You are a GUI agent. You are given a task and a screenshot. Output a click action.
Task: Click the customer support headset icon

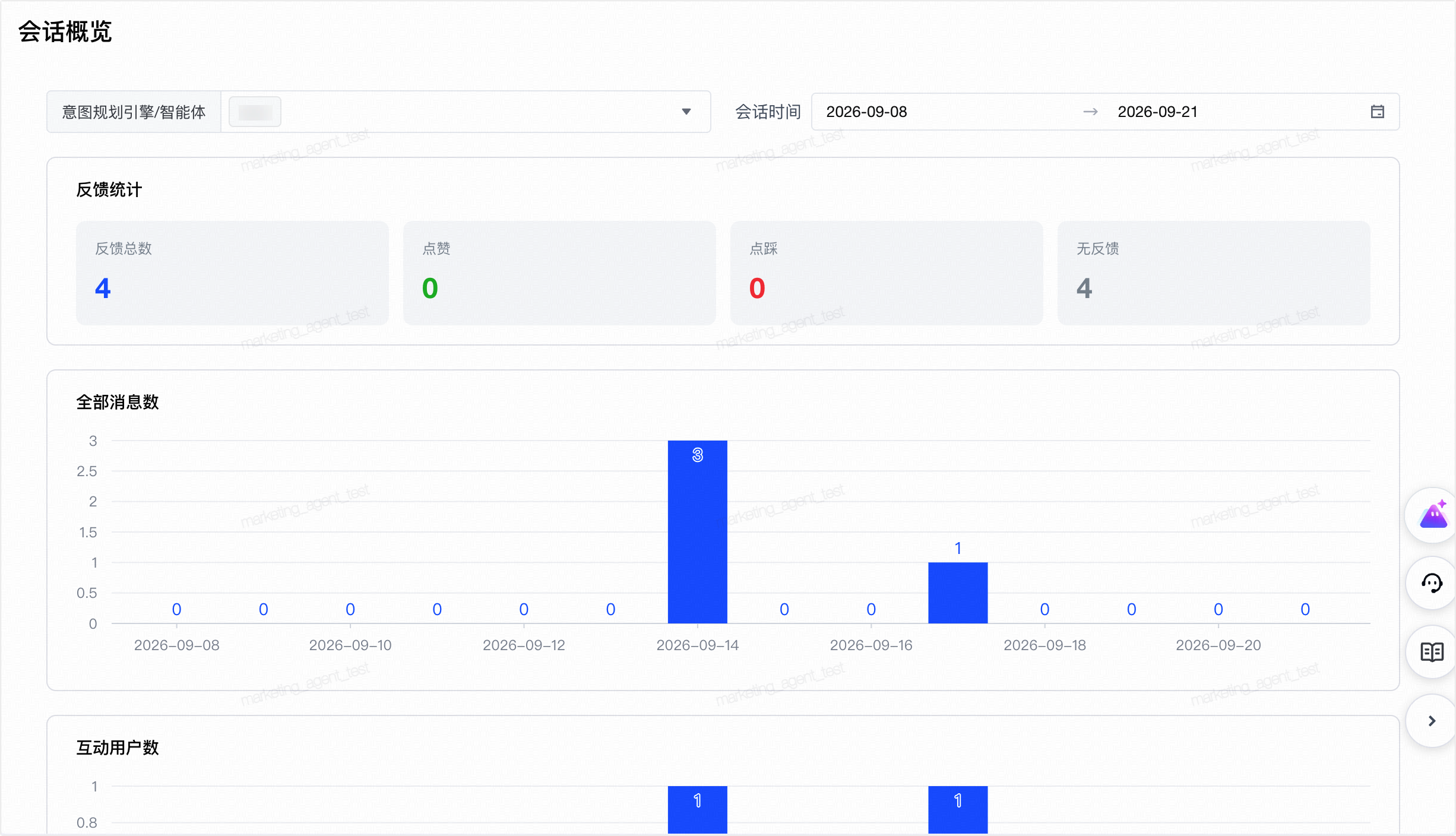tap(1432, 583)
